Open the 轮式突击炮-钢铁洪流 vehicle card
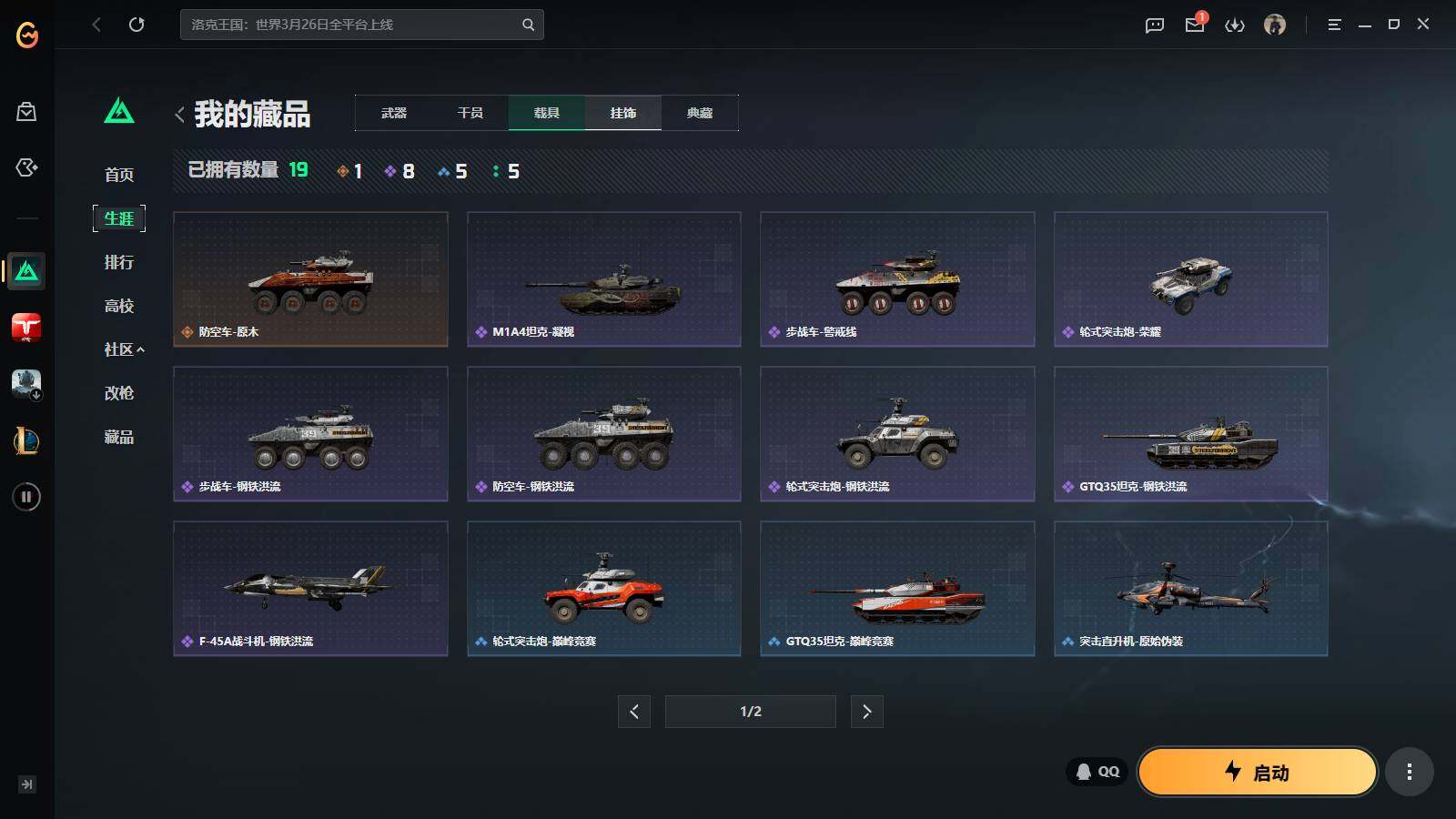Screen dimensions: 1456x819 [x=897, y=434]
